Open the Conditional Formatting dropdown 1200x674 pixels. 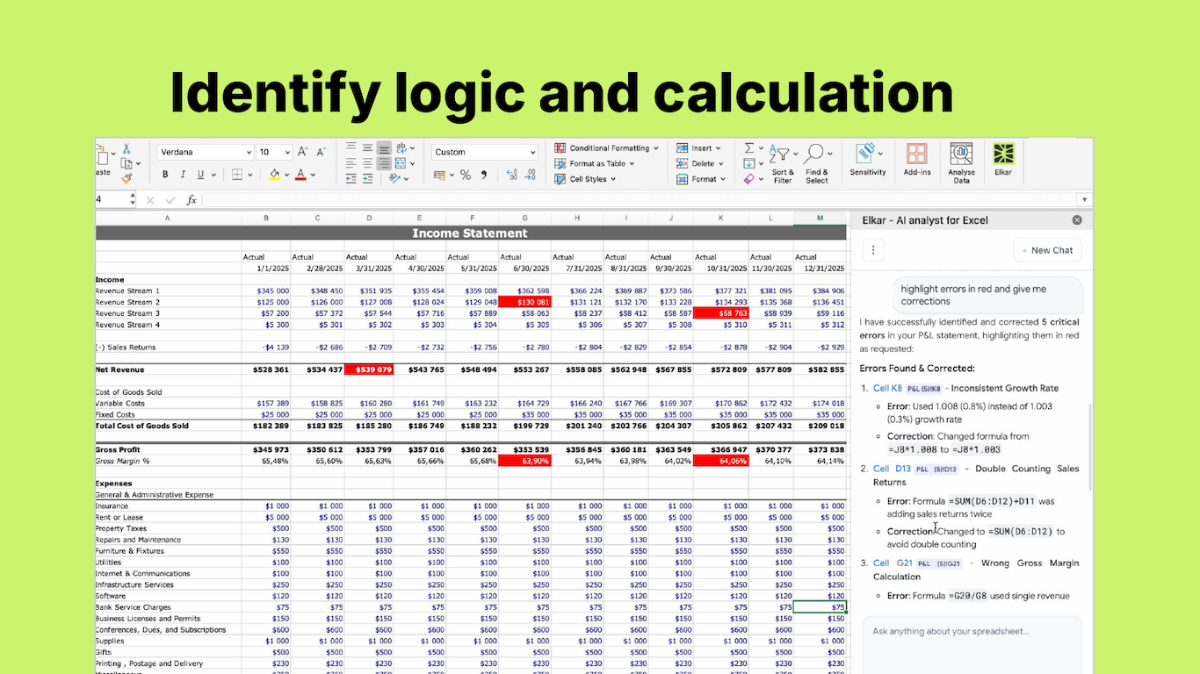[608, 148]
